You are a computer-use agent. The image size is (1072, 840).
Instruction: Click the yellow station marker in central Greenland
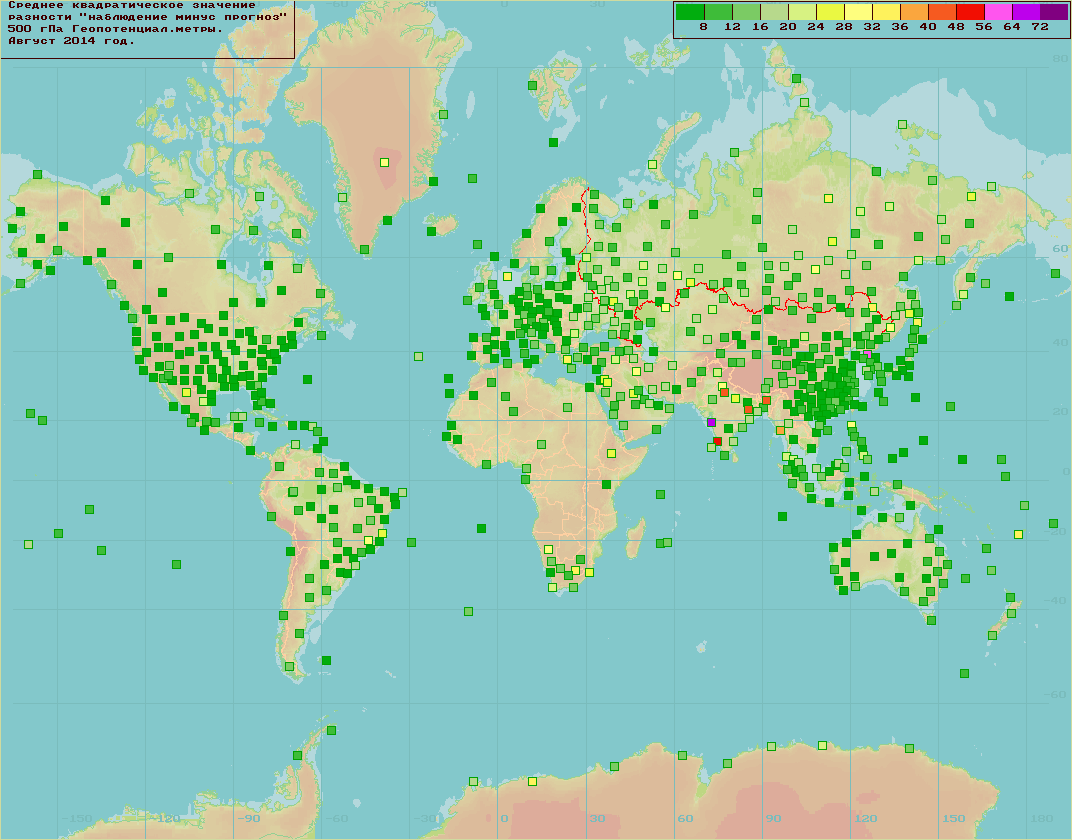click(x=384, y=163)
